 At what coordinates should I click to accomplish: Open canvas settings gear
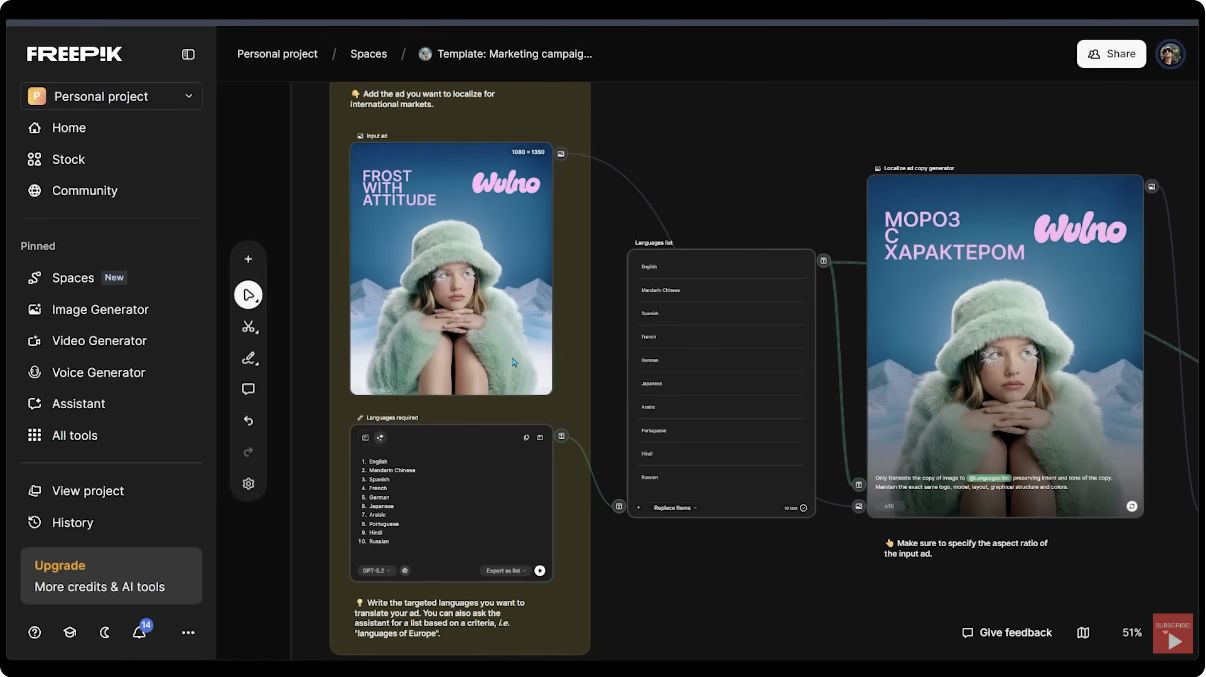pos(248,483)
